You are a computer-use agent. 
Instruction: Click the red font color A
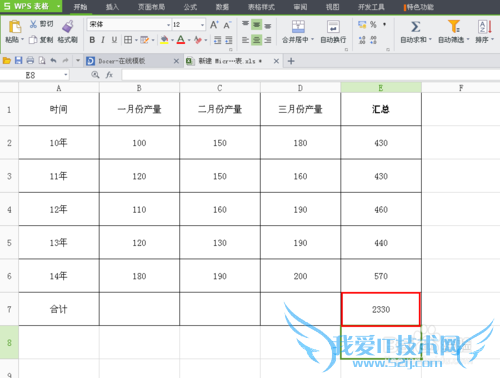coord(181,40)
